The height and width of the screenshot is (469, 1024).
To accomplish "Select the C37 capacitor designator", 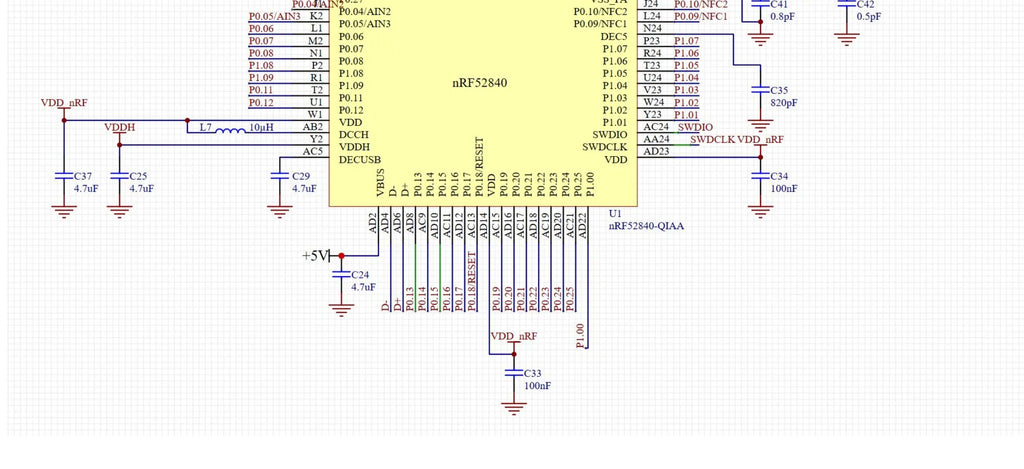I will 83,176.
